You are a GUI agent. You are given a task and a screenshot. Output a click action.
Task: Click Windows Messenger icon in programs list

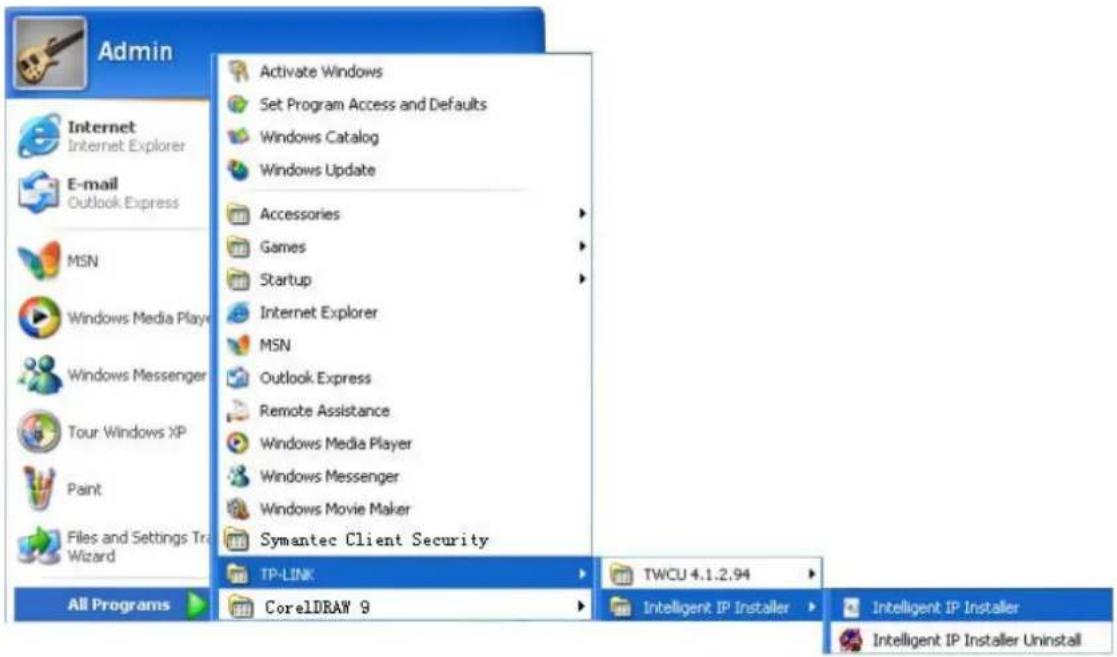point(238,476)
